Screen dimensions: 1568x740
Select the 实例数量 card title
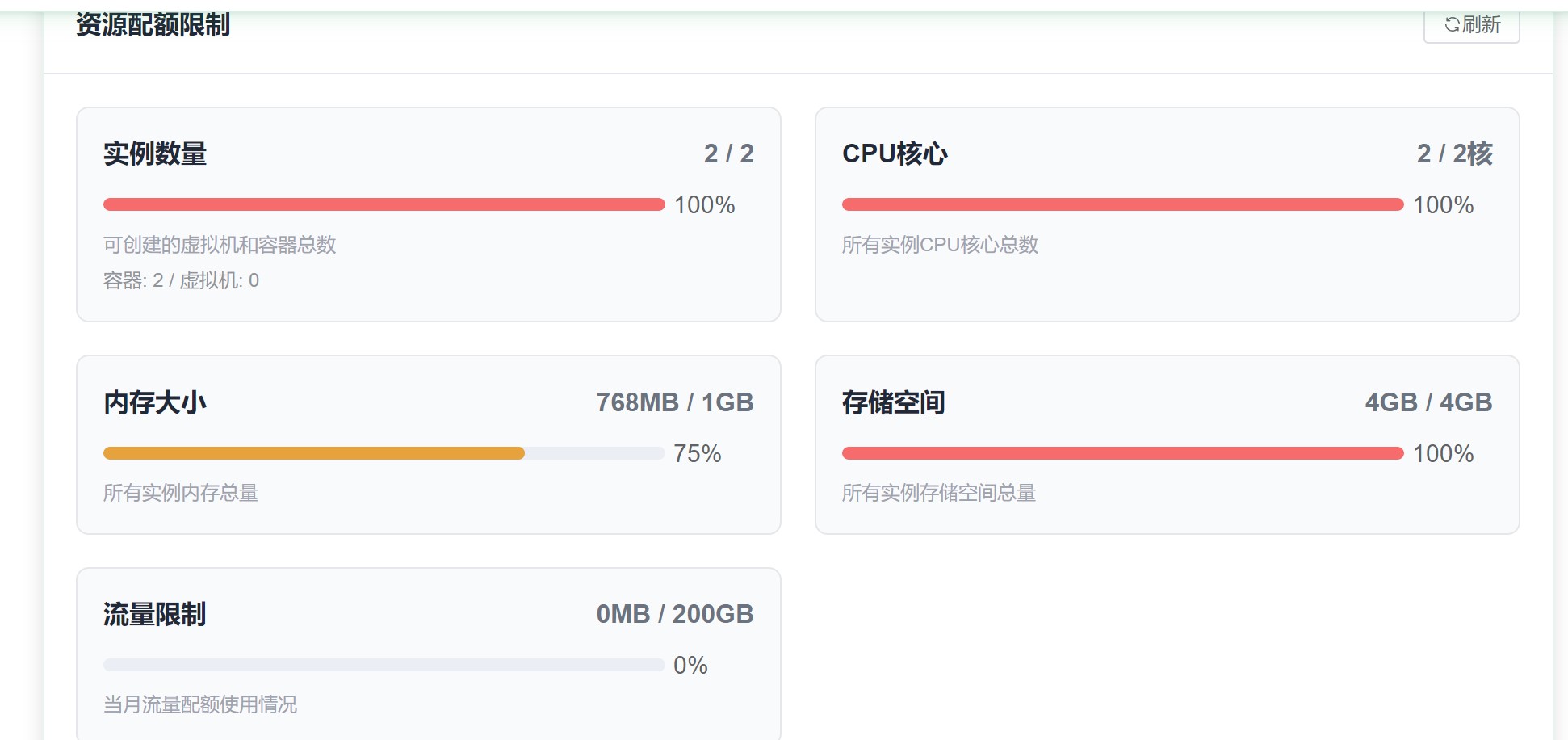point(155,153)
